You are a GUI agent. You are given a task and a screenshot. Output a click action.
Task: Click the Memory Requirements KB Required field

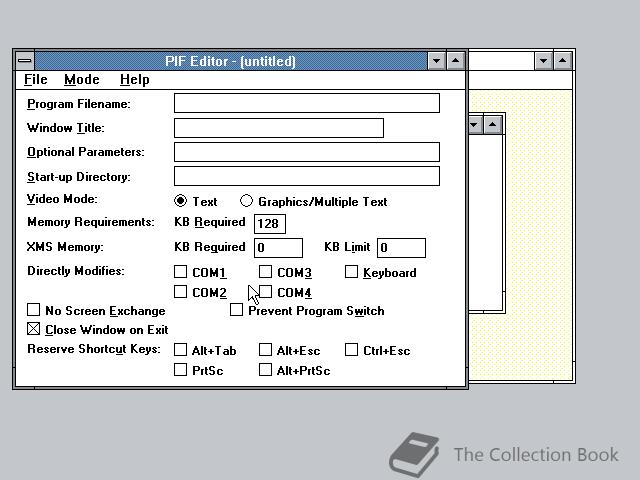click(270, 224)
